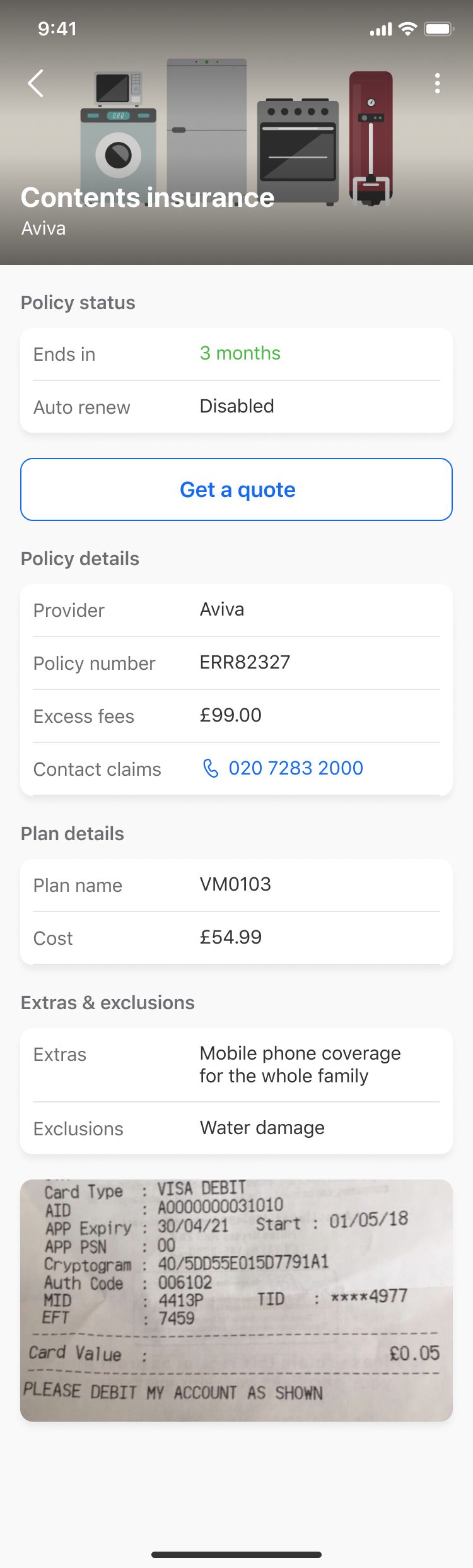Image resolution: width=473 pixels, height=1568 pixels.
Task: Select the Cost £54.99 row
Action: pos(237,938)
